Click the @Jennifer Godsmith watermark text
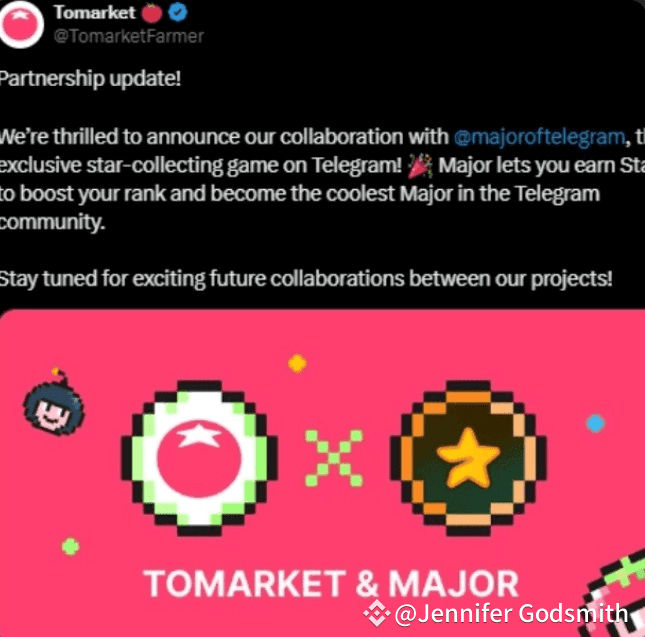645x637 pixels. coord(511,614)
